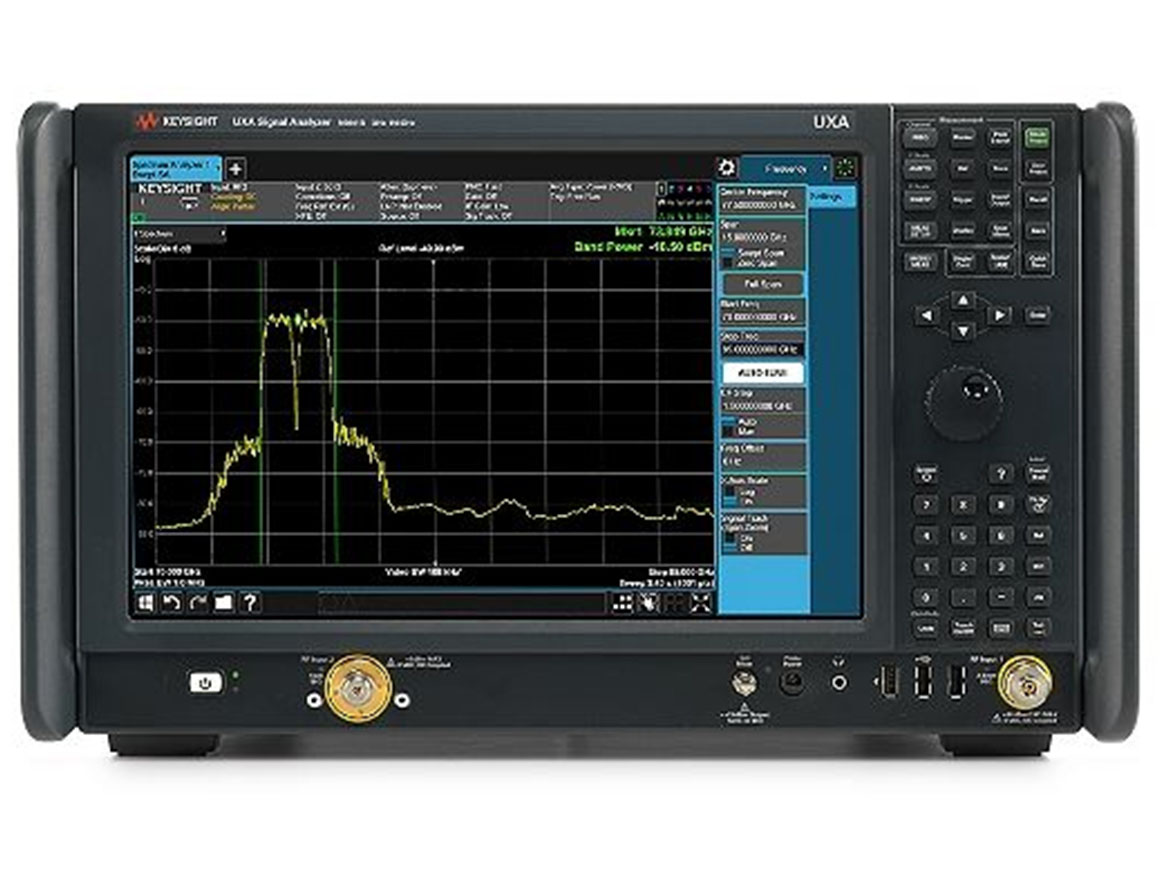Click the Start Freq value field
Screen dimensions: 1160x870
[x=761, y=317]
